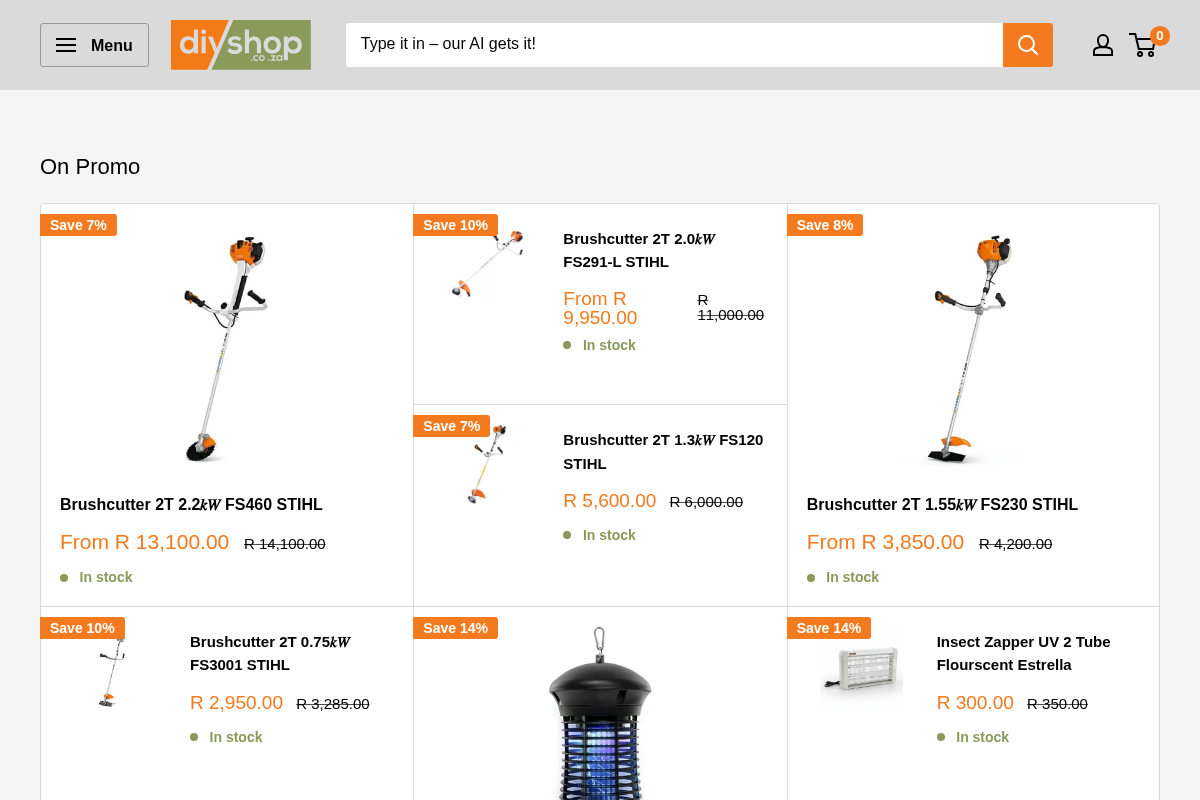Click the diyshop.co.za logo

pos(240,45)
